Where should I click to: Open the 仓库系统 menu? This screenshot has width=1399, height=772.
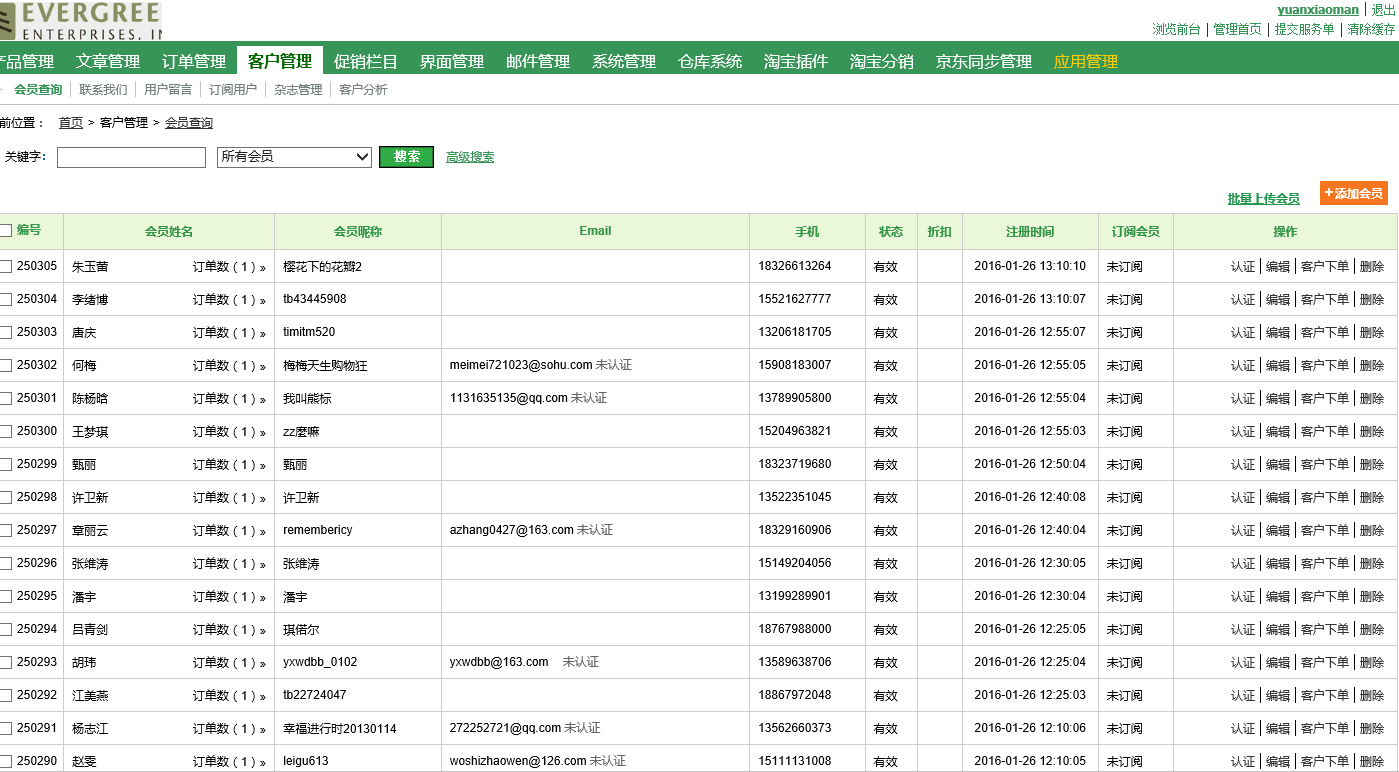point(710,61)
